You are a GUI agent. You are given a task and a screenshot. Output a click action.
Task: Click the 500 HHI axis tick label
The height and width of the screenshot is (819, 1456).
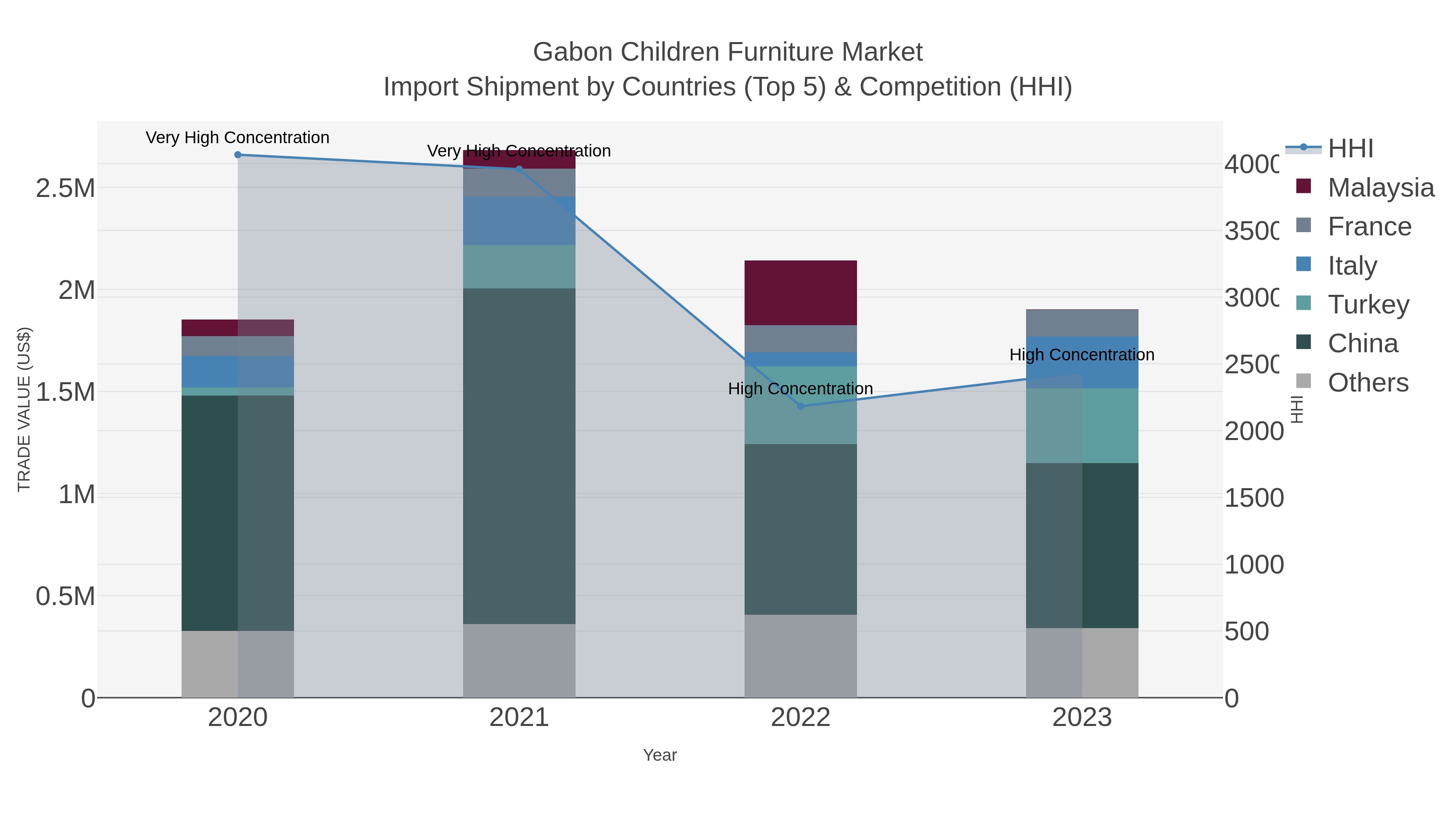click(1247, 631)
